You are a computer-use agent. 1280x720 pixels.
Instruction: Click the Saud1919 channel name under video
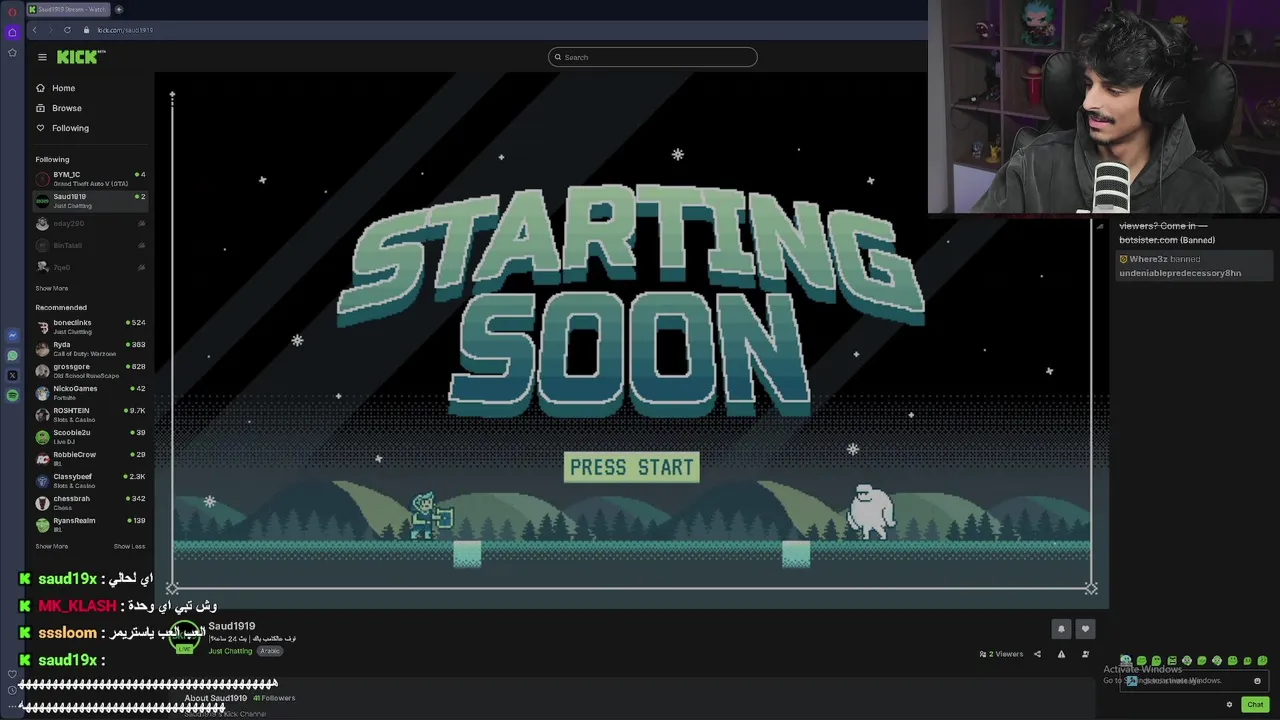pyautogui.click(x=232, y=626)
